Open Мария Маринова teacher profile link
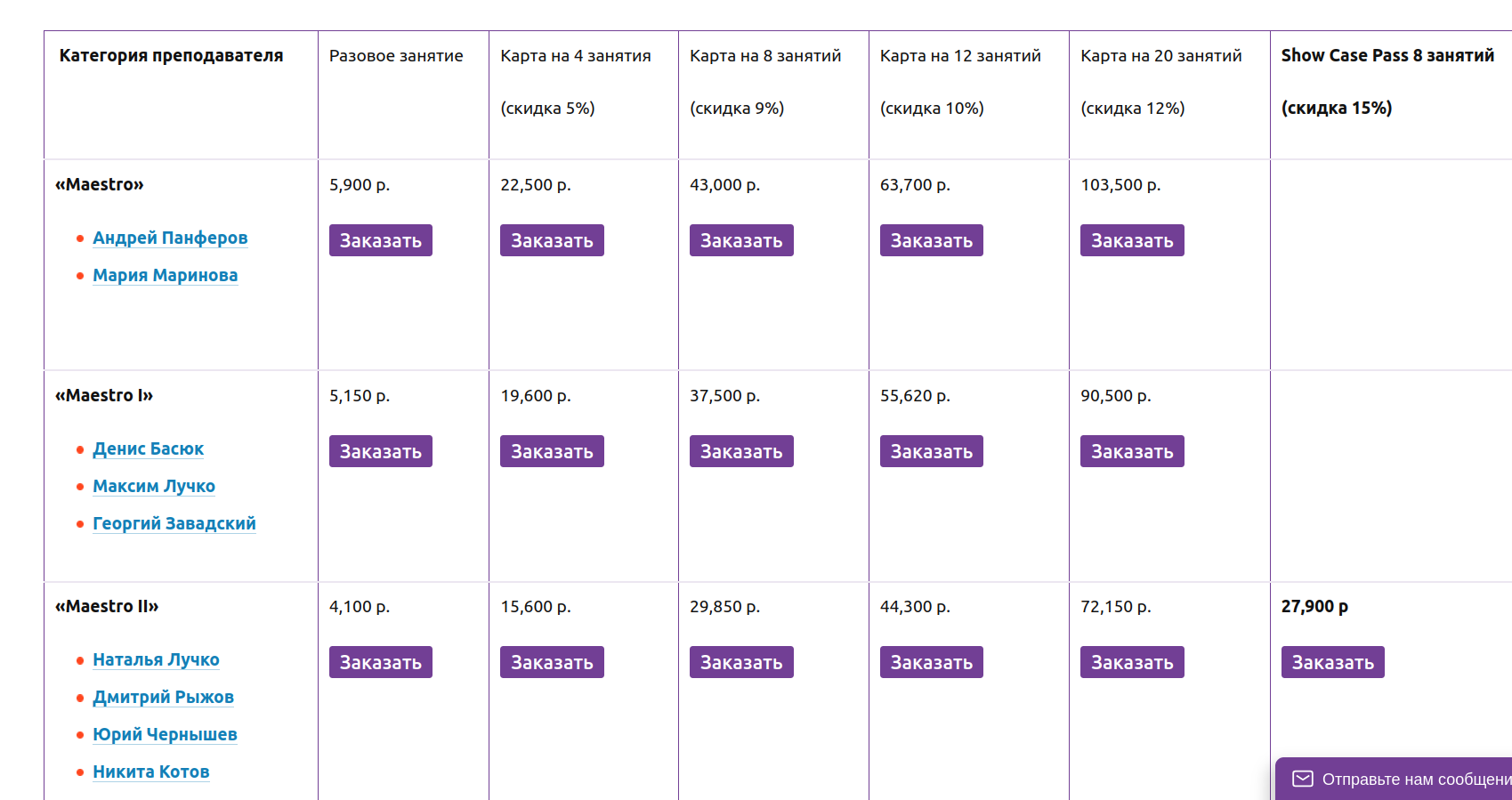 coord(165,276)
